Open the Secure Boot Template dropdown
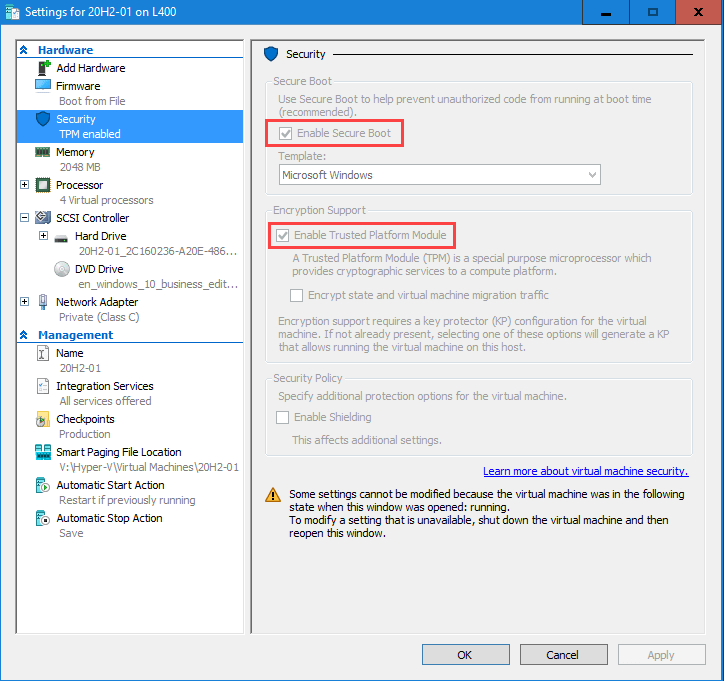This screenshot has width=724, height=681. 440,175
